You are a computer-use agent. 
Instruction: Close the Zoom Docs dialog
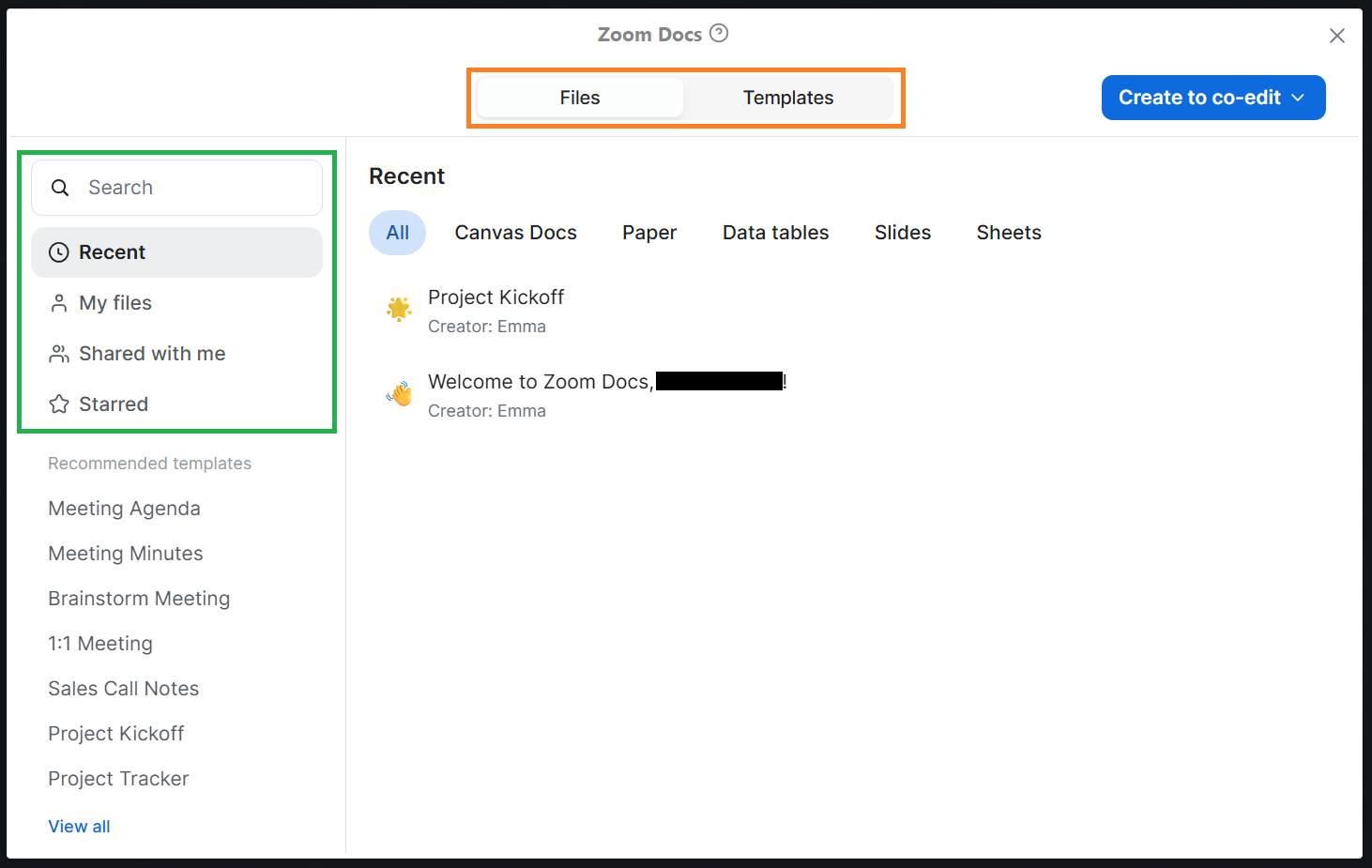(x=1337, y=36)
